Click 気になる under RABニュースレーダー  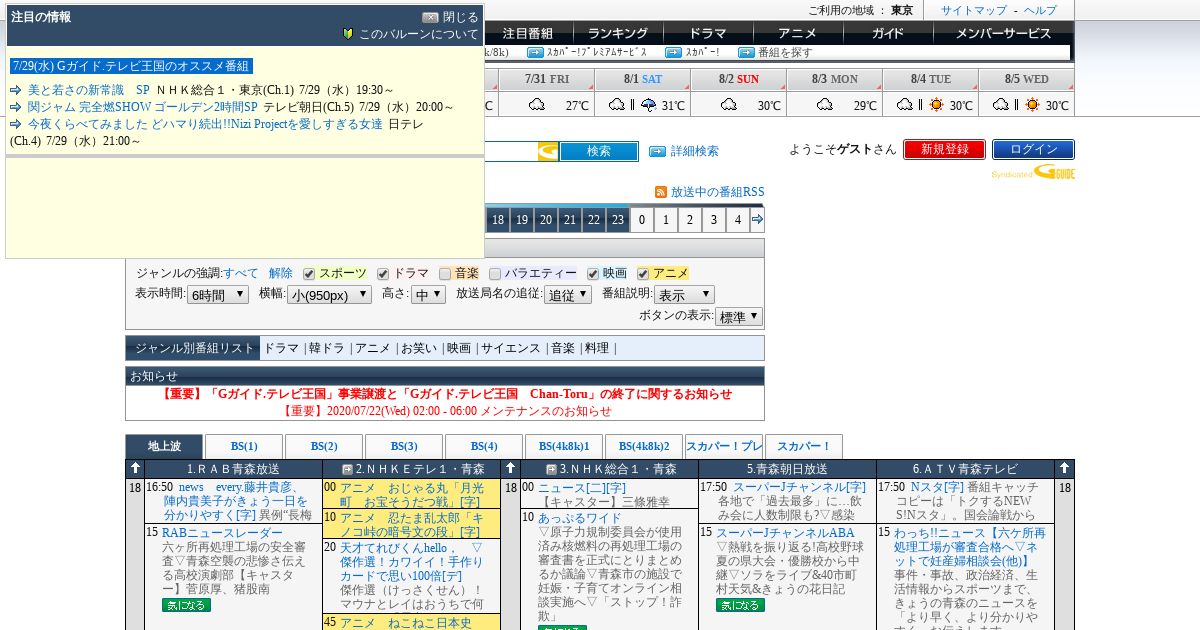tap(186, 605)
